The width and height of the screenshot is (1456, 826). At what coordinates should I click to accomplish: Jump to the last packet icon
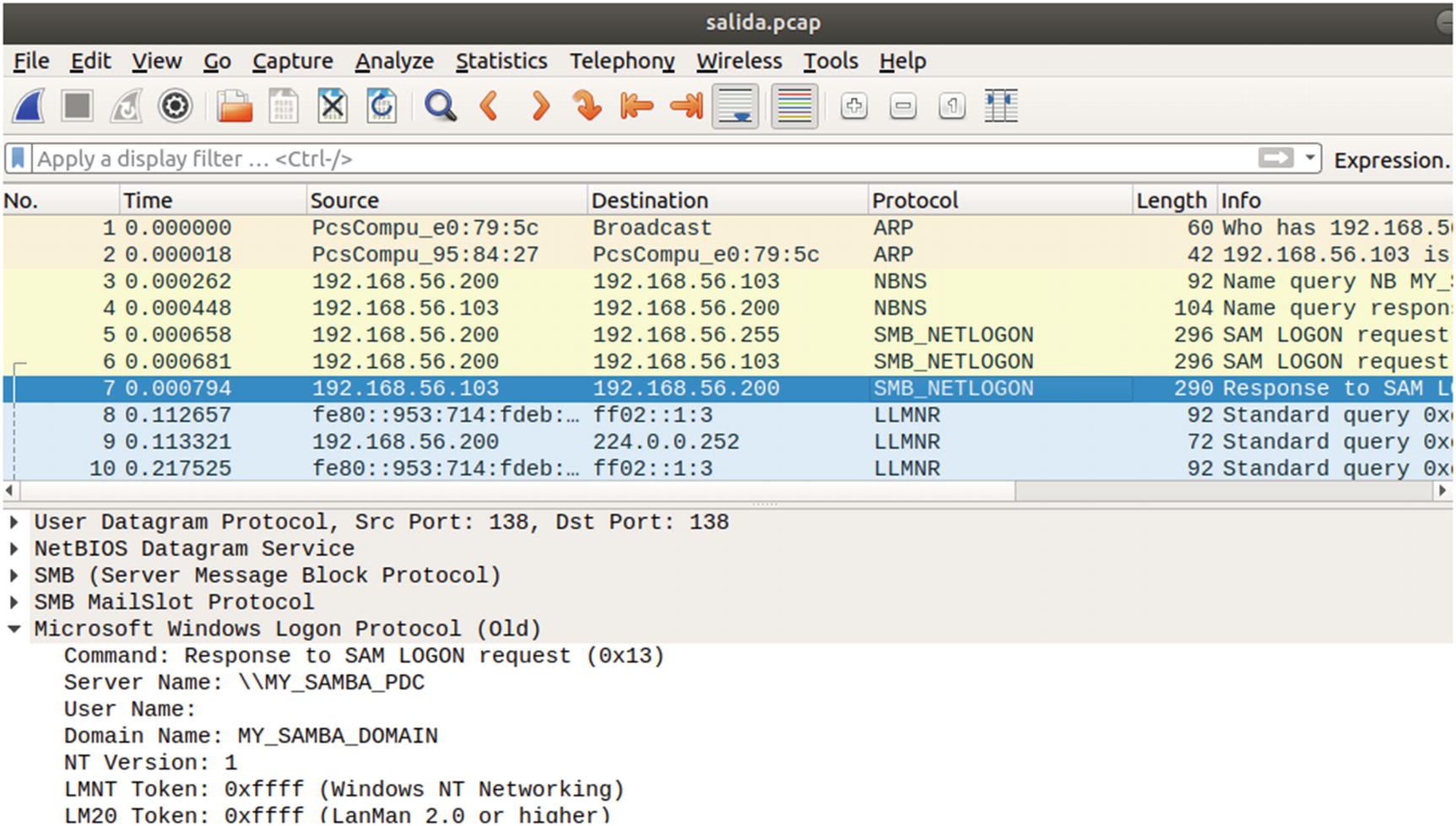(x=686, y=106)
